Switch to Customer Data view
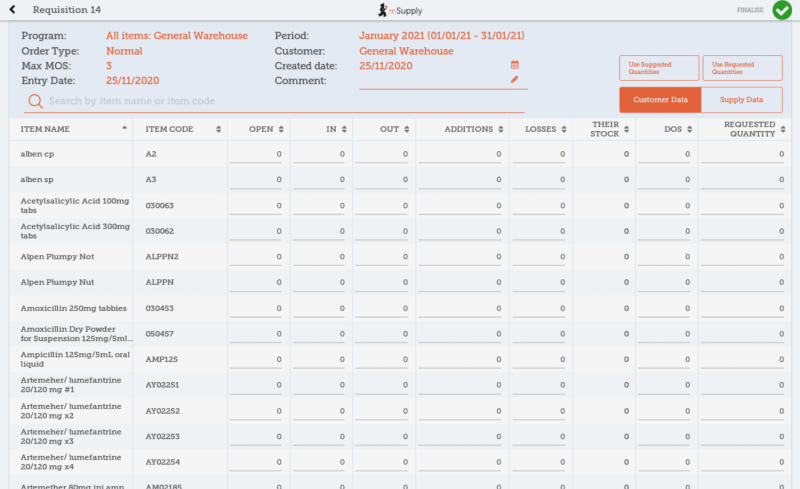 [x=660, y=100]
